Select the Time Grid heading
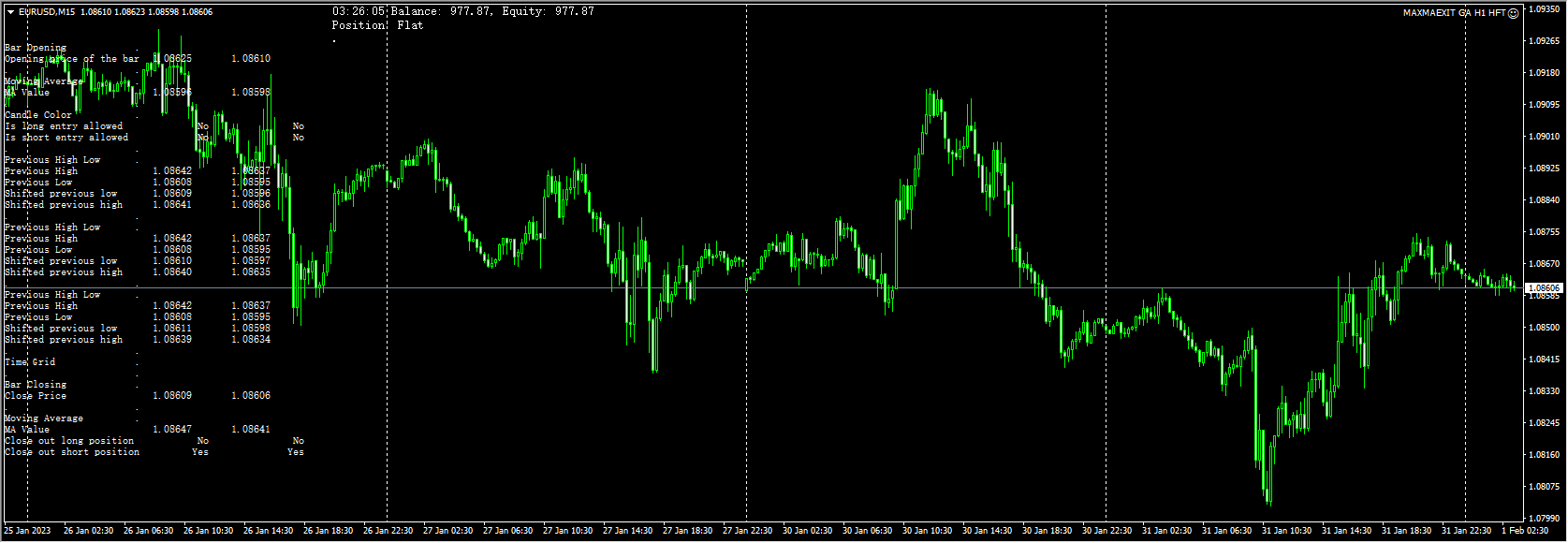The height and width of the screenshot is (543, 1568). (30, 362)
